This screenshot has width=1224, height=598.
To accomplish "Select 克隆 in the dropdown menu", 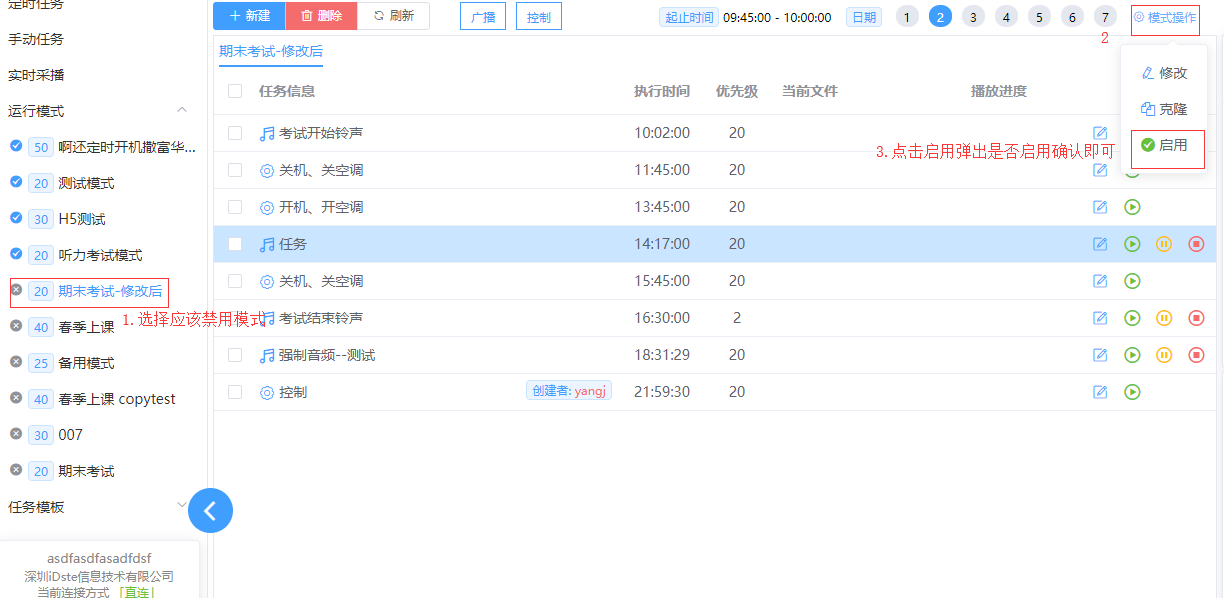I will click(1165, 109).
